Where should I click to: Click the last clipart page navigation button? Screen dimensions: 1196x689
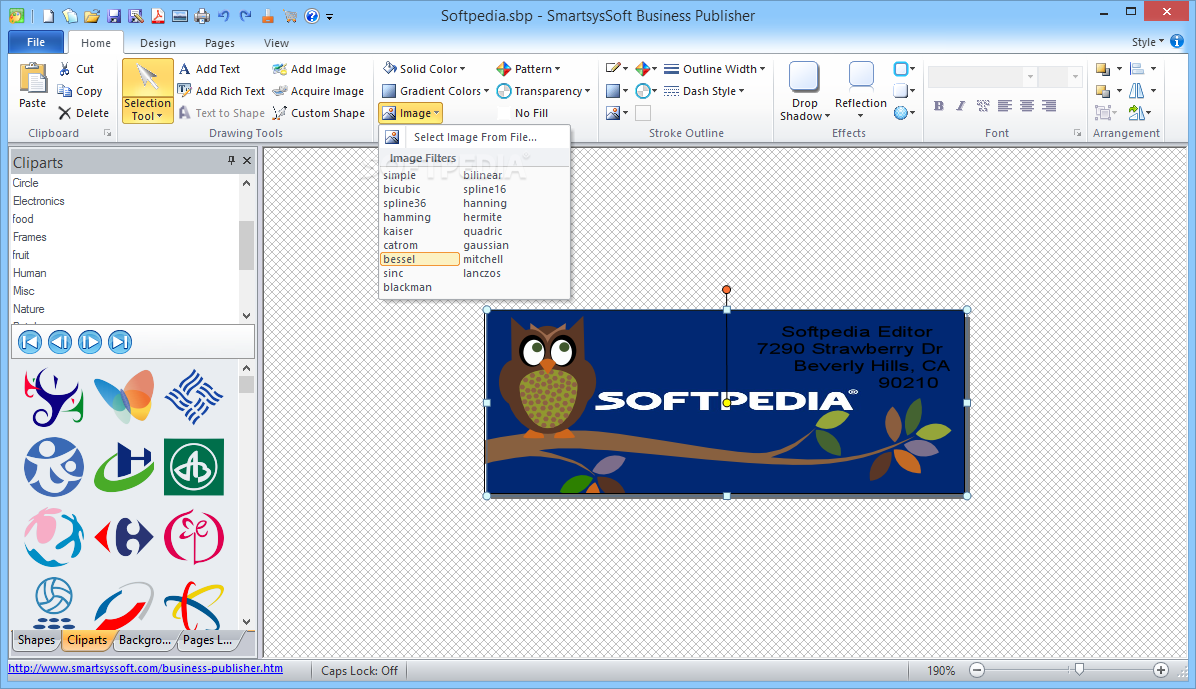(x=120, y=342)
